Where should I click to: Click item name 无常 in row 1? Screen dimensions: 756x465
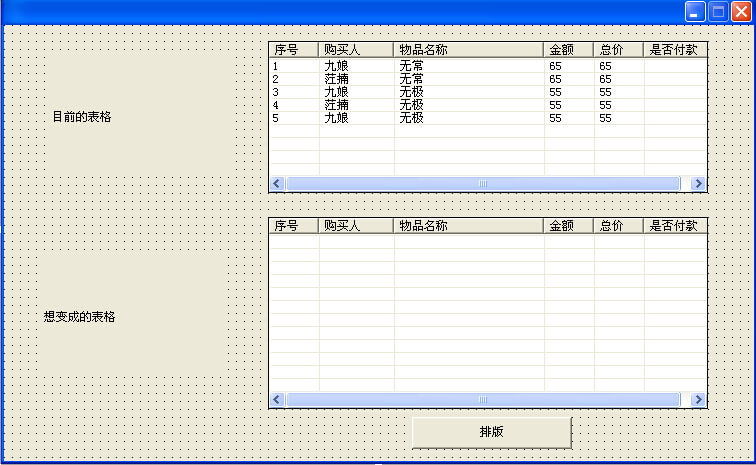point(411,66)
